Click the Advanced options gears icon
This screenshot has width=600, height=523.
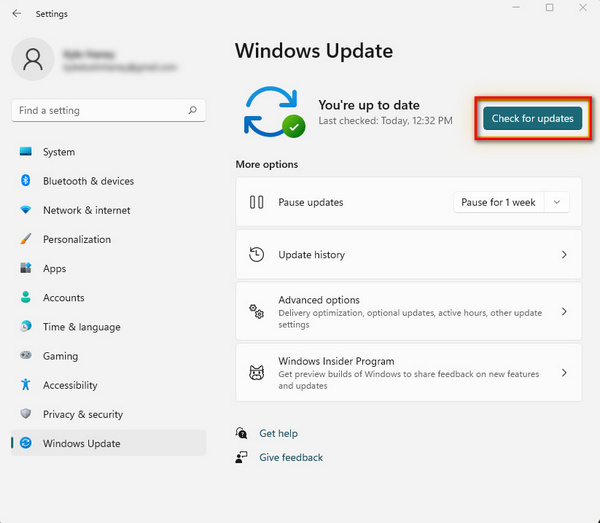(256, 311)
